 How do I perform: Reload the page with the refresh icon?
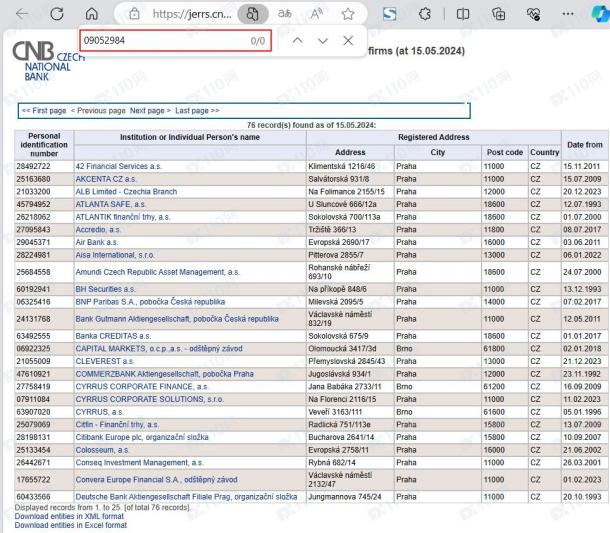57,14
